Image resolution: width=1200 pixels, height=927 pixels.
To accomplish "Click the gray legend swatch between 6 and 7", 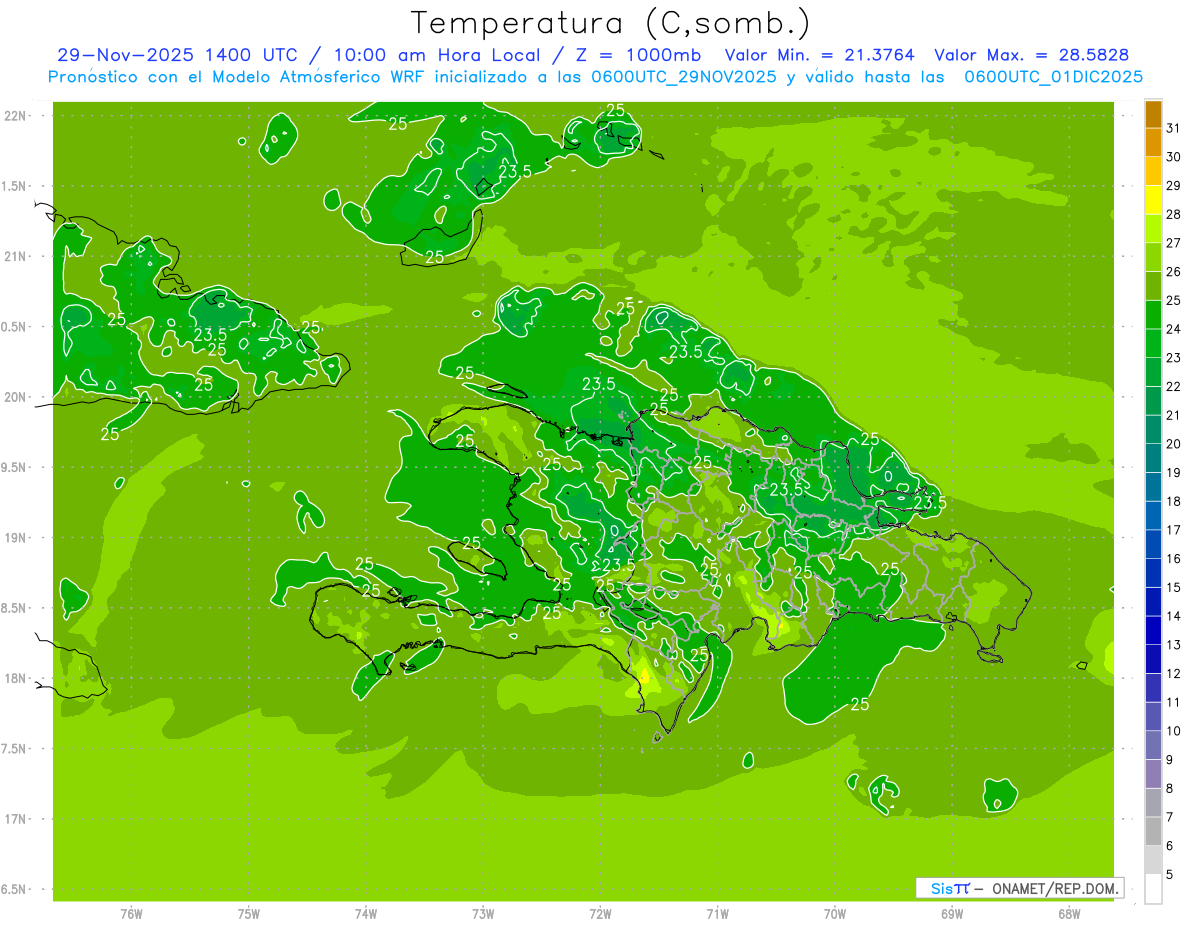I will 1153,831.
